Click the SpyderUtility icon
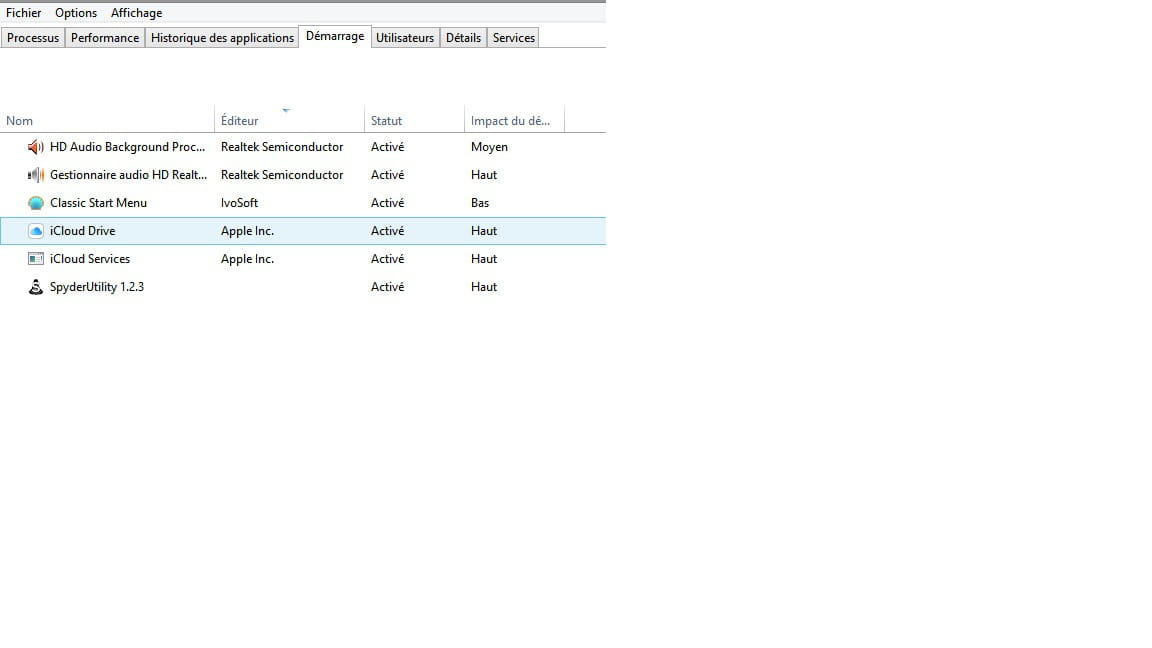1152x648 pixels. click(x=35, y=287)
